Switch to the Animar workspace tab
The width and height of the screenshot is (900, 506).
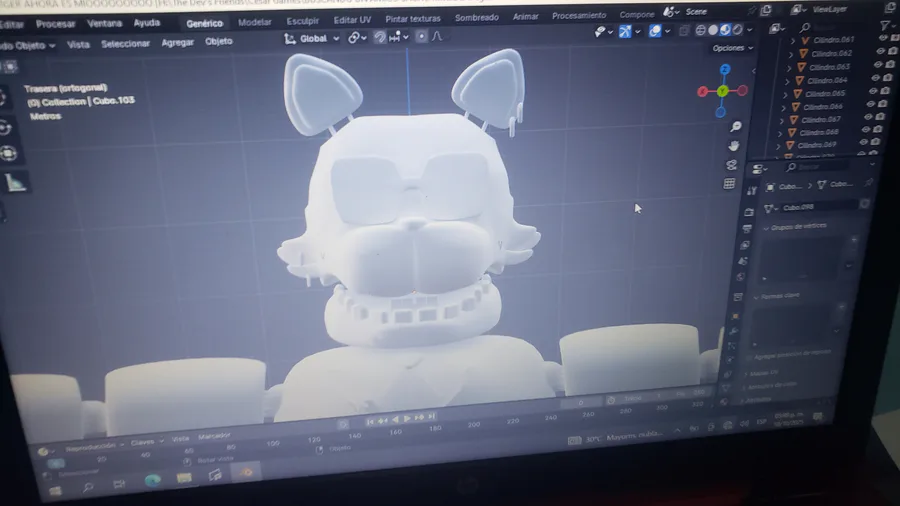[x=525, y=16]
